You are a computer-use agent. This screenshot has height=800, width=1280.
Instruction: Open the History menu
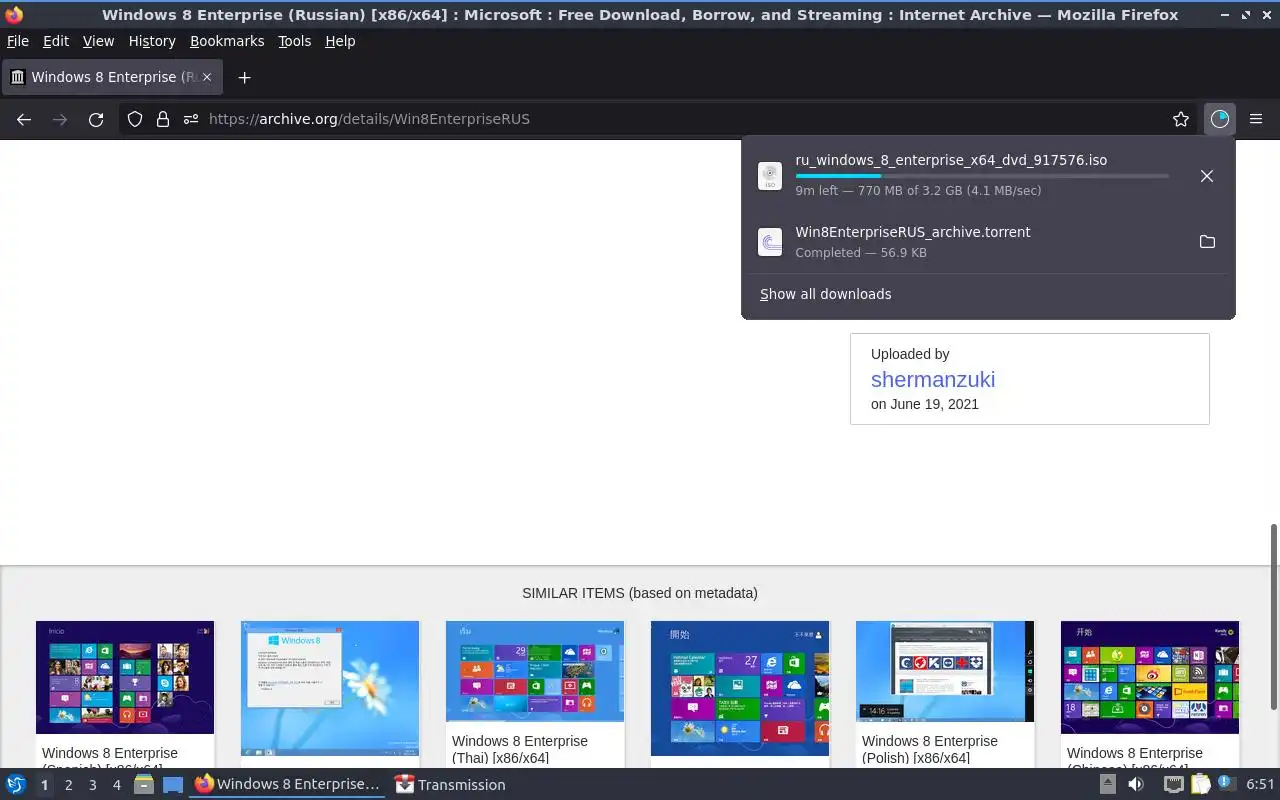152,41
